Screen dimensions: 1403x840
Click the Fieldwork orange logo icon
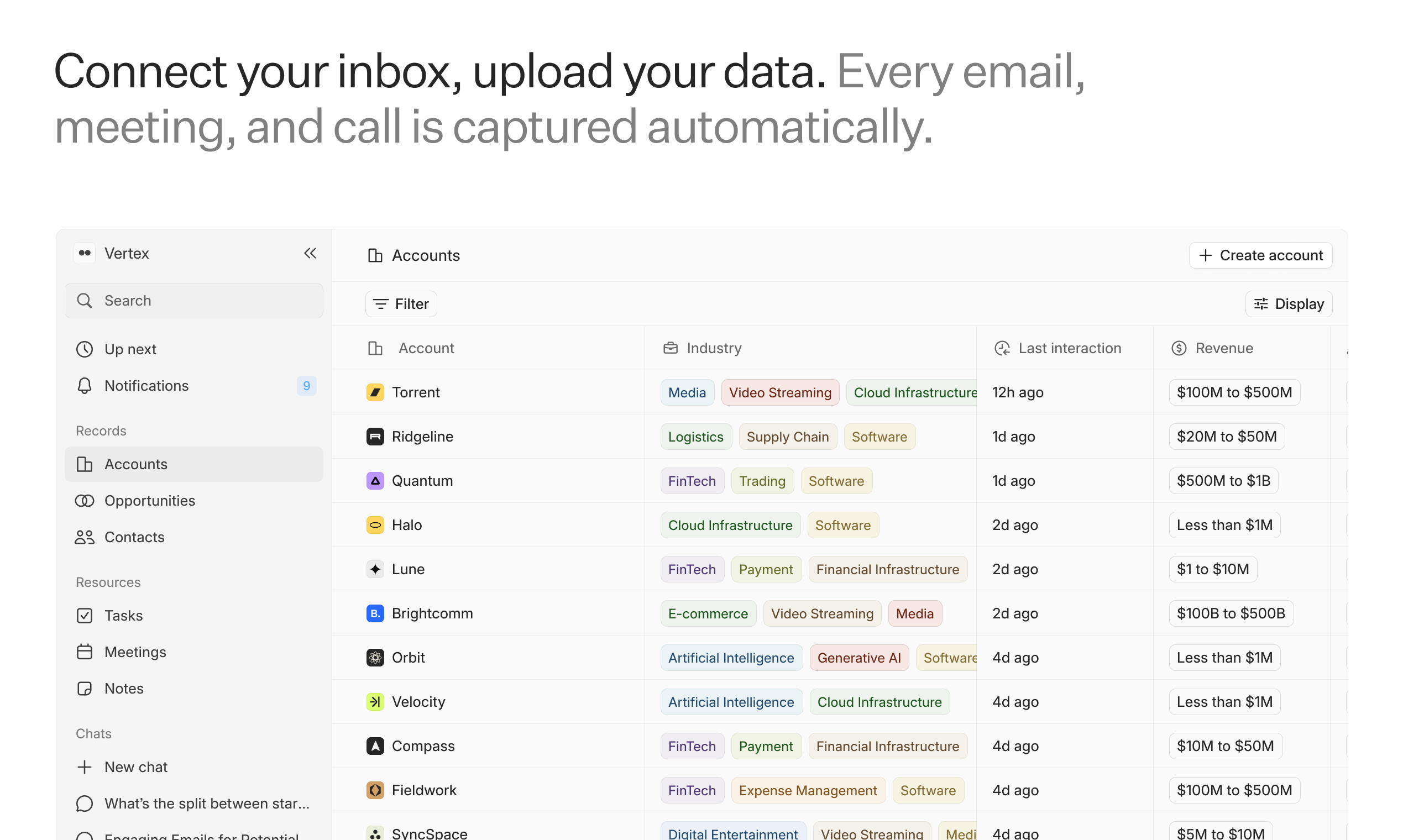click(375, 790)
